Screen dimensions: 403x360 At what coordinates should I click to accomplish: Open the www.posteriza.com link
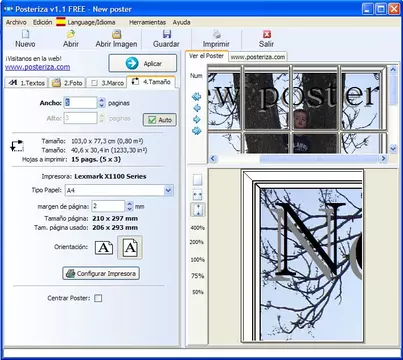coord(38,67)
